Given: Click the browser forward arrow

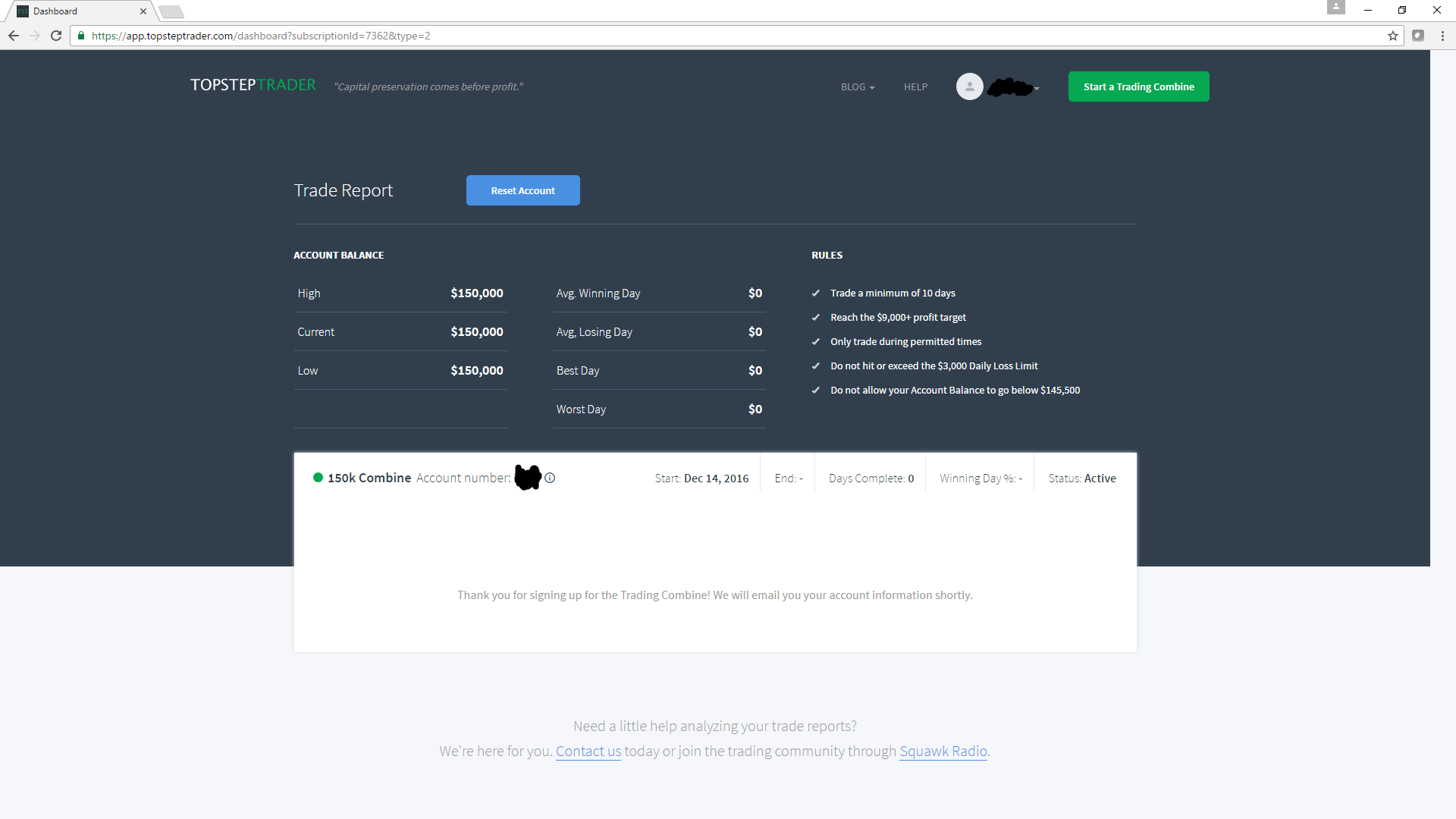Looking at the screenshot, I should [x=35, y=36].
